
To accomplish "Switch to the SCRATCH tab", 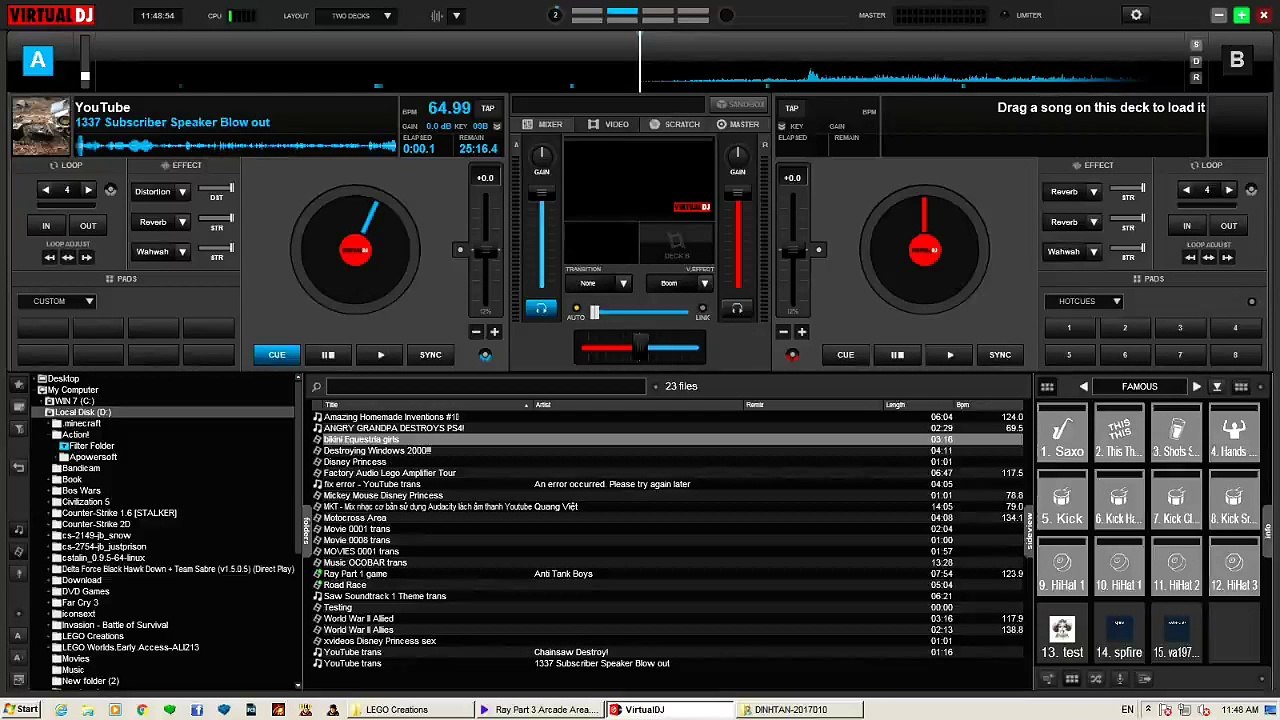I will (675, 124).
